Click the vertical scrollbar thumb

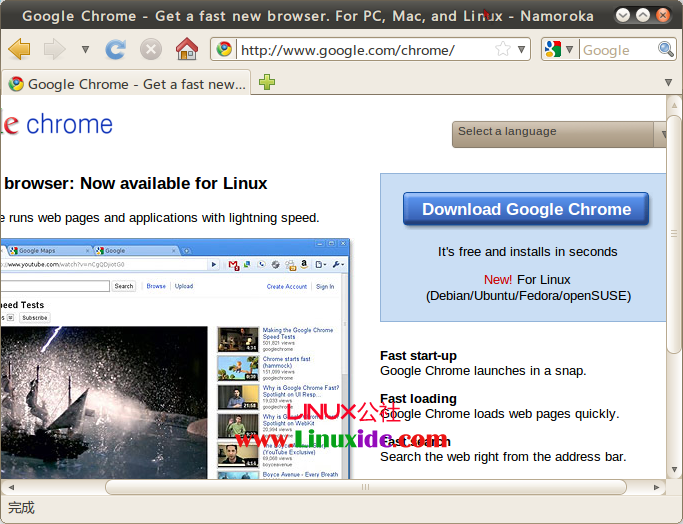pos(674,234)
